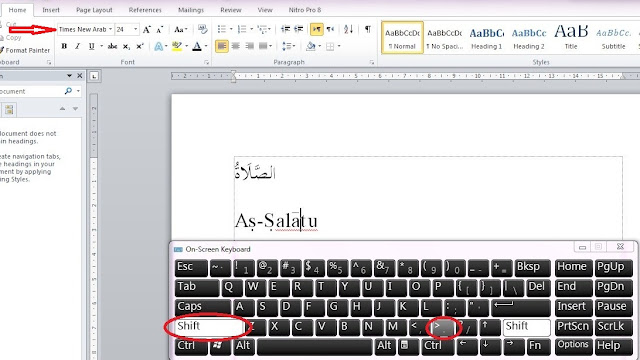Center the paragraph text

click(236, 46)
